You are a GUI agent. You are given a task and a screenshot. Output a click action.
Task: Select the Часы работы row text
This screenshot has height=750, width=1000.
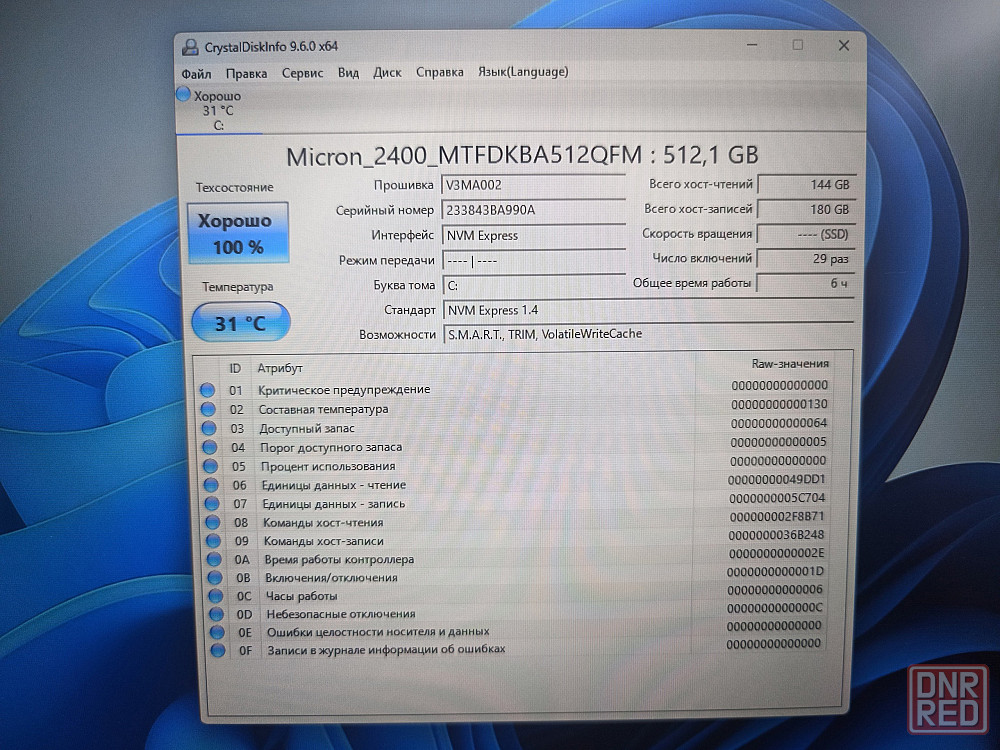[301, 596]
